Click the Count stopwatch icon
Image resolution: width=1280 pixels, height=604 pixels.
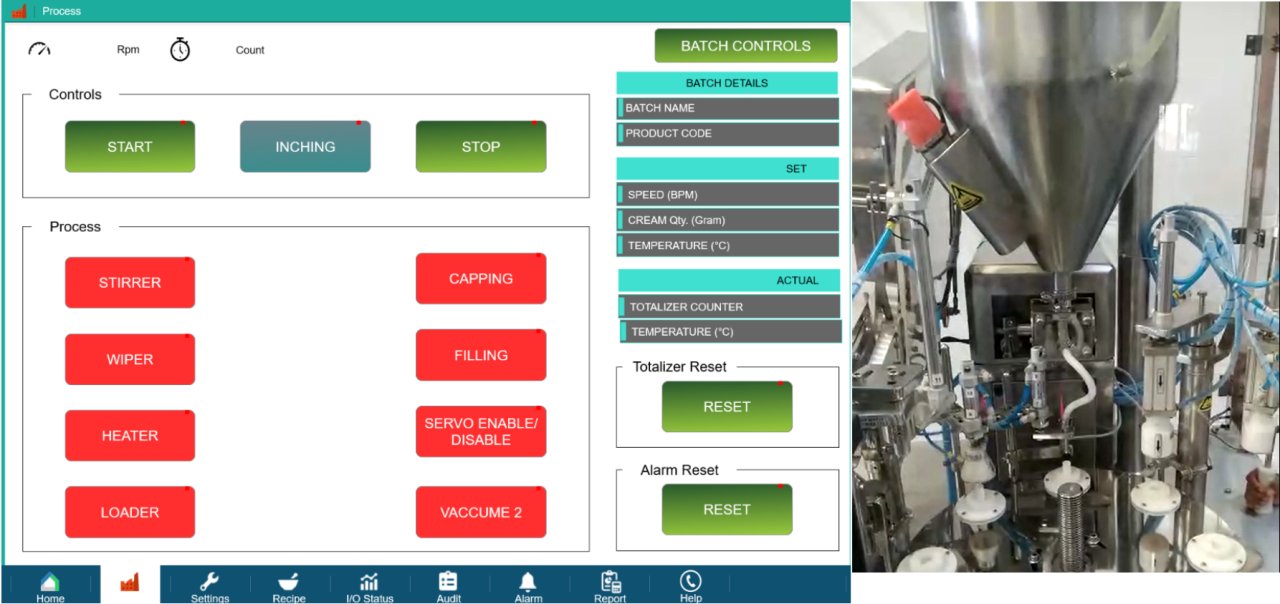(x=180, y=48)
